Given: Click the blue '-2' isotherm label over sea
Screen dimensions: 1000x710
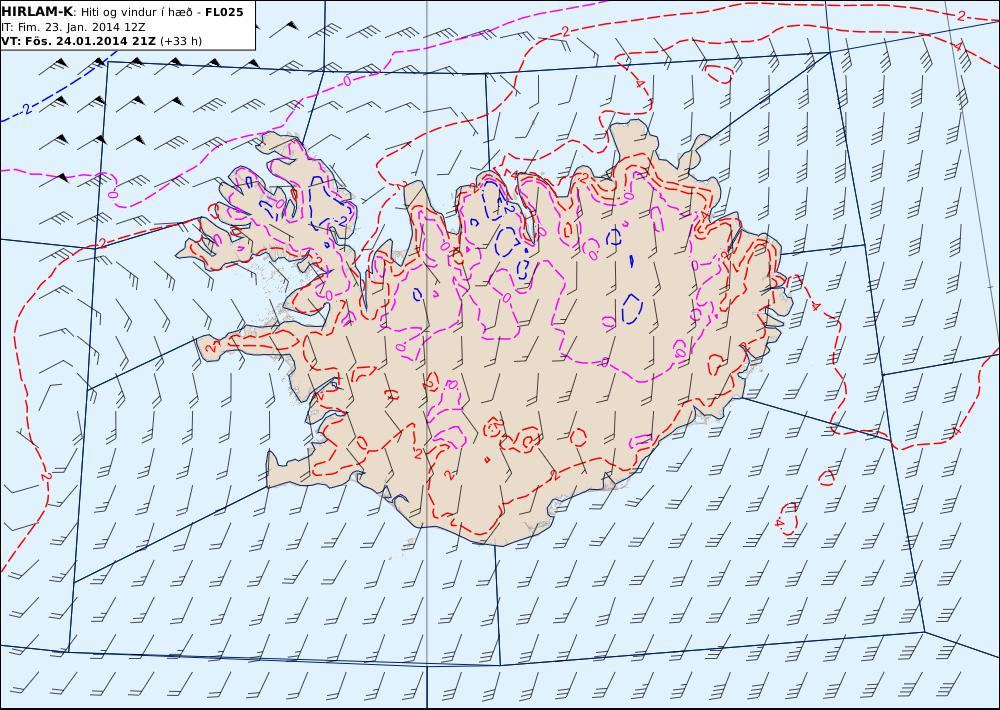Looking at the screenshot, I should click(x=25, y=108).
